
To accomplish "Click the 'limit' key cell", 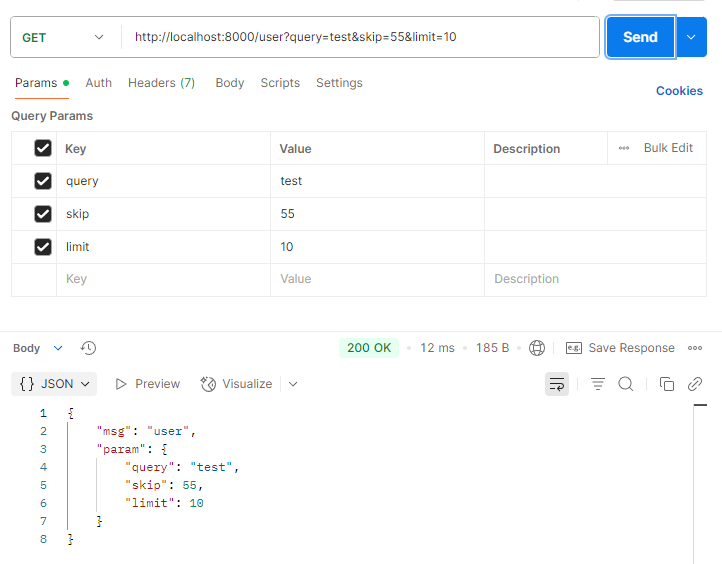I will (x=163, y=247).
